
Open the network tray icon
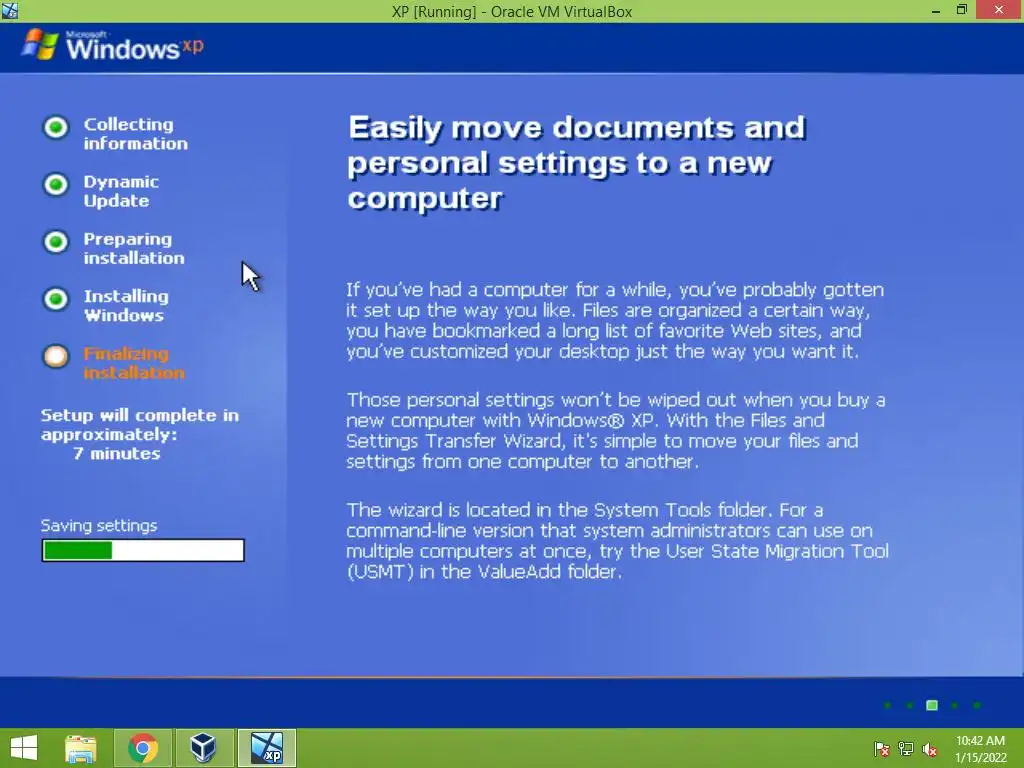[x=906, y=749]
